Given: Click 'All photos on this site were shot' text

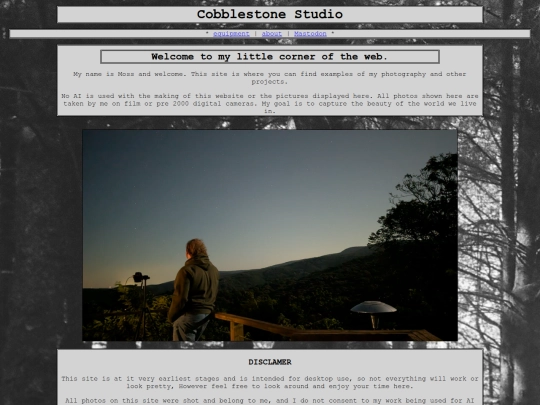Looking at the screenshot, I should [270, 401].
